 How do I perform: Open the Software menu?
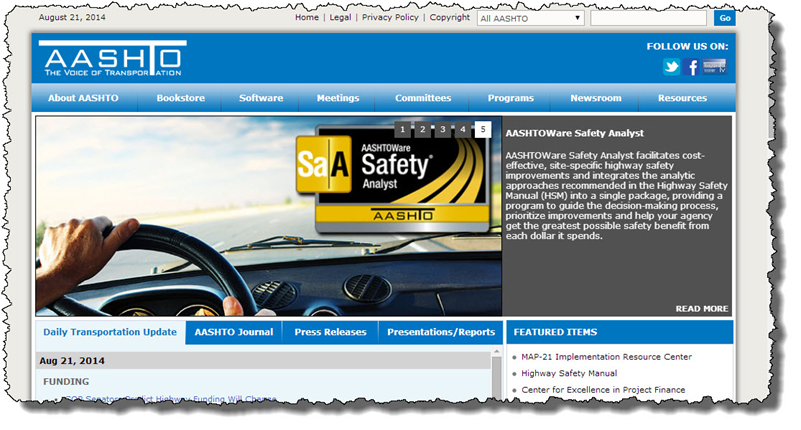(x=261, y=98)
